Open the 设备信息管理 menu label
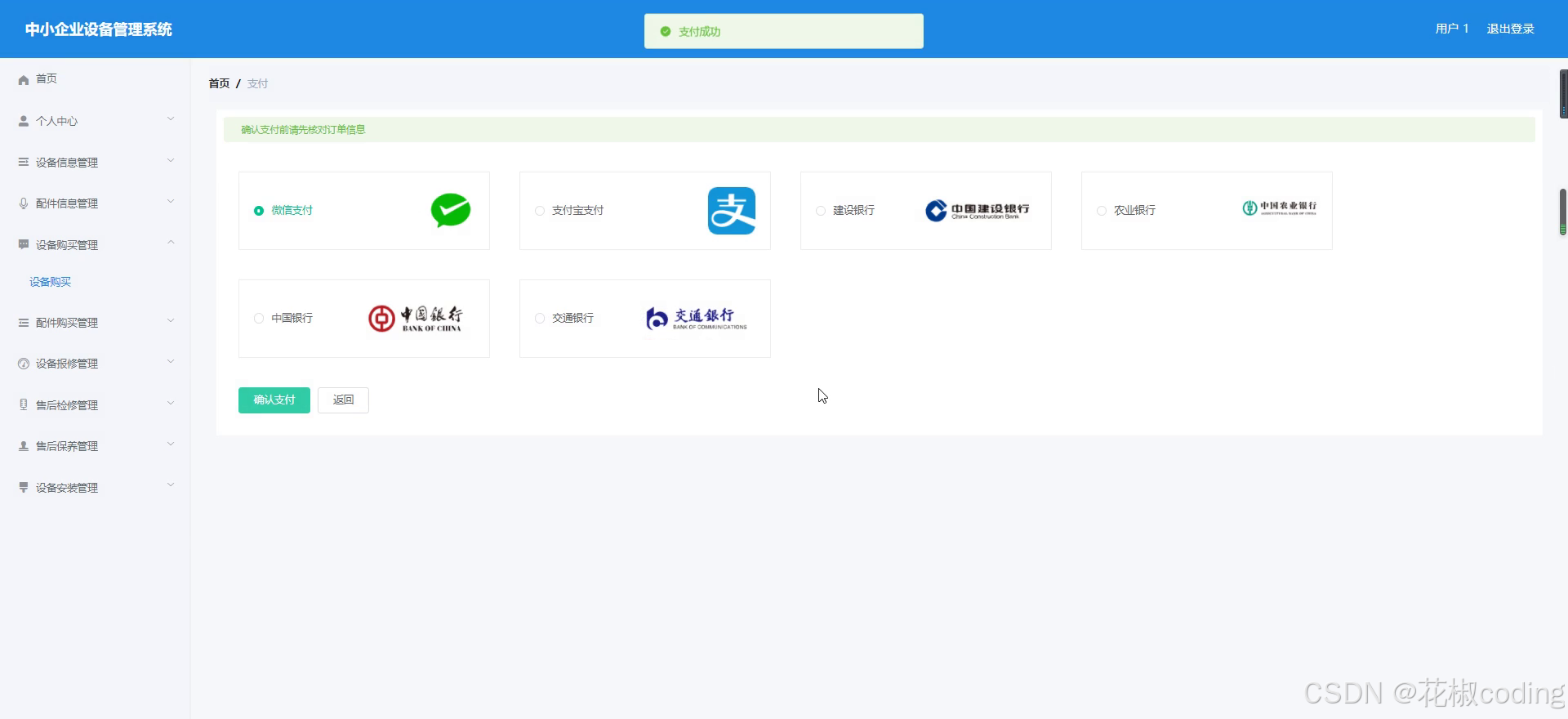1568x719 pixels. (x=67, y=163)
